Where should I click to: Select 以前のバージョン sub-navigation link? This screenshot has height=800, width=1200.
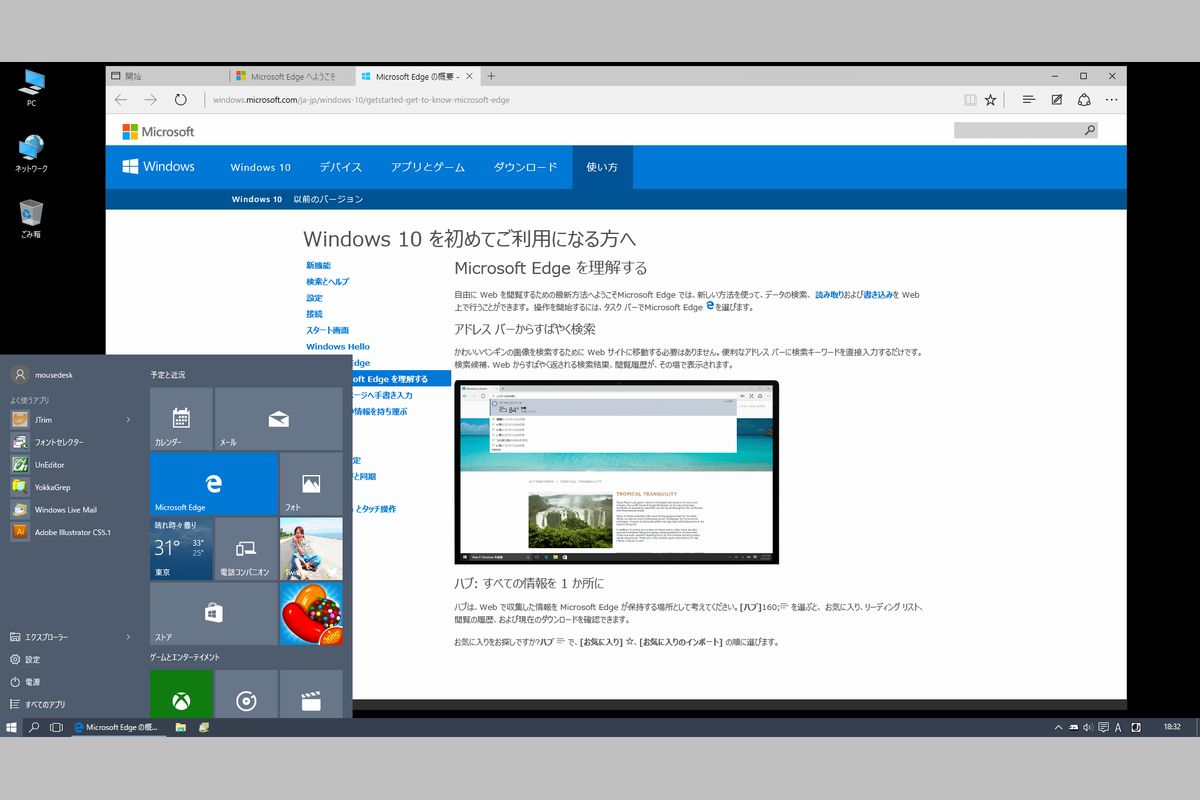point(328,199)
